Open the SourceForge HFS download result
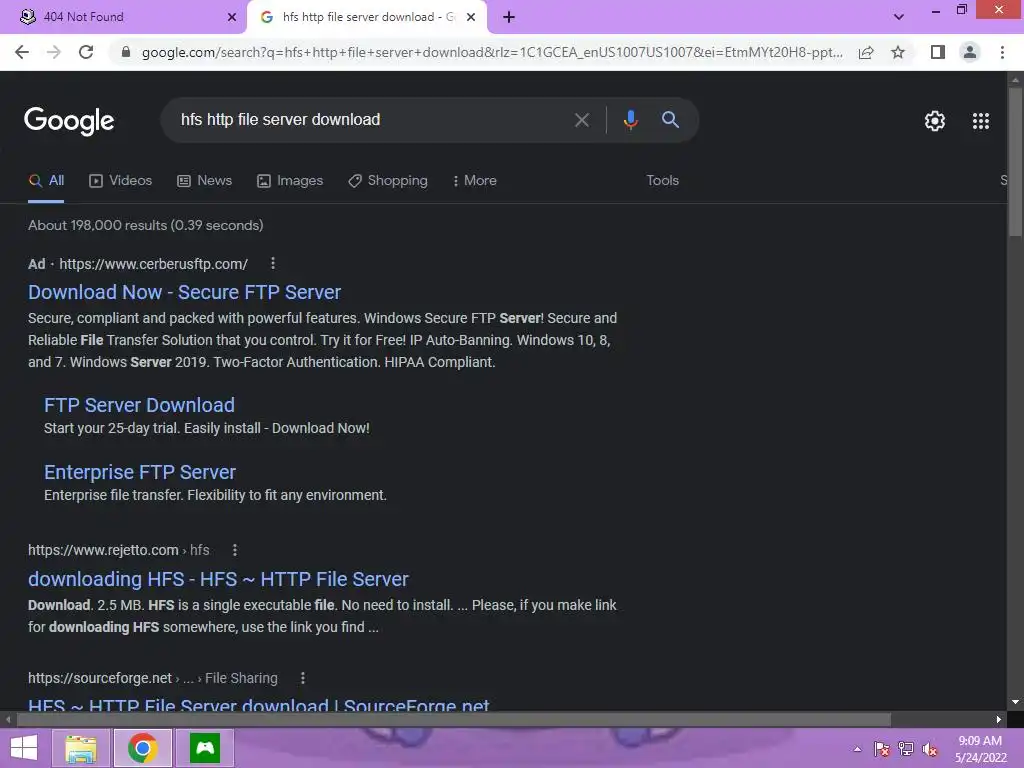Screen dimensions: 1024x768 (x=259, y=705)
